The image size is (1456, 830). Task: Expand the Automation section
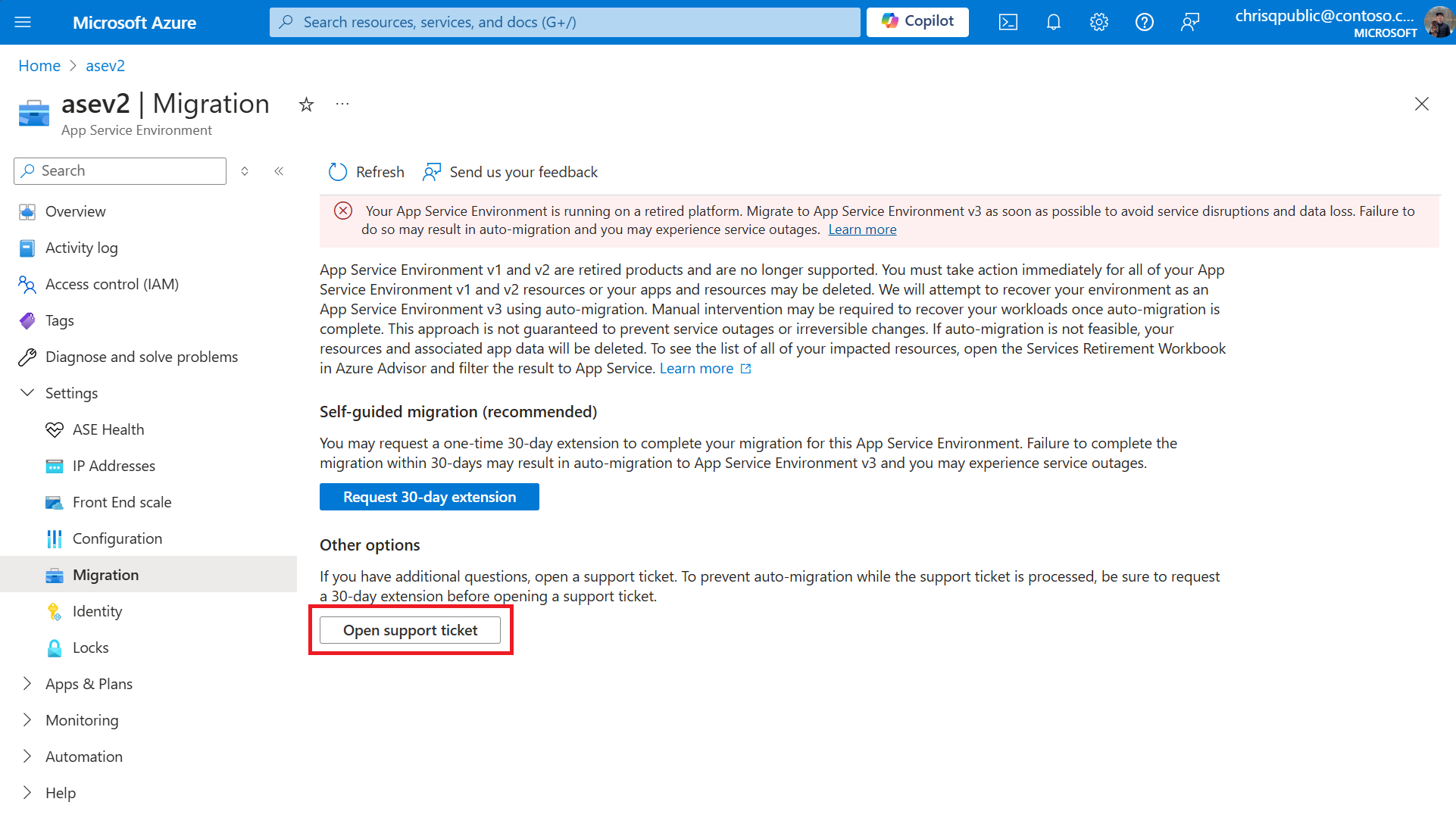(26, 756)
